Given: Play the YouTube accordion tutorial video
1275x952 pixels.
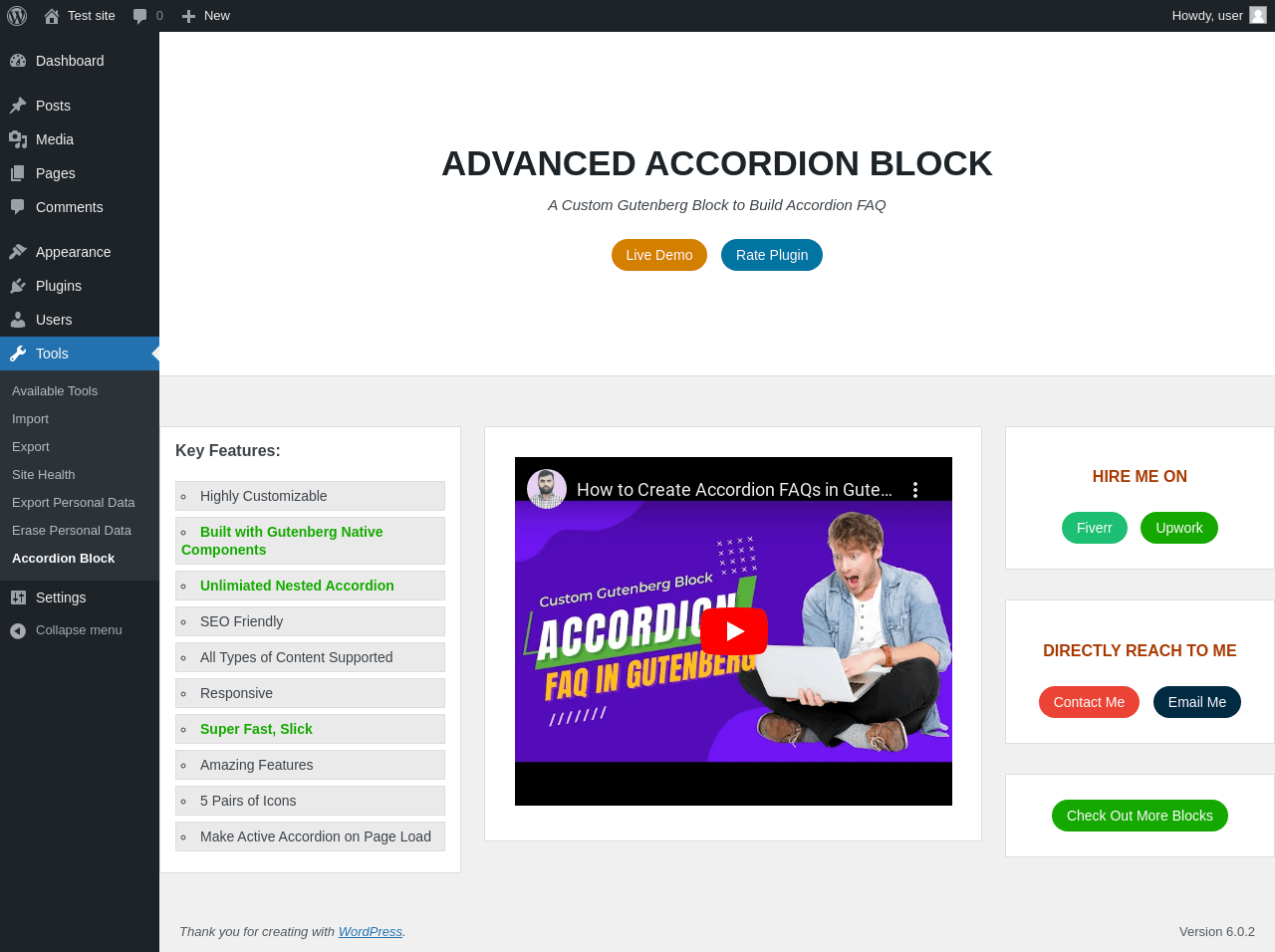Looking at the screenshot, I should click(x=734, y=631).
